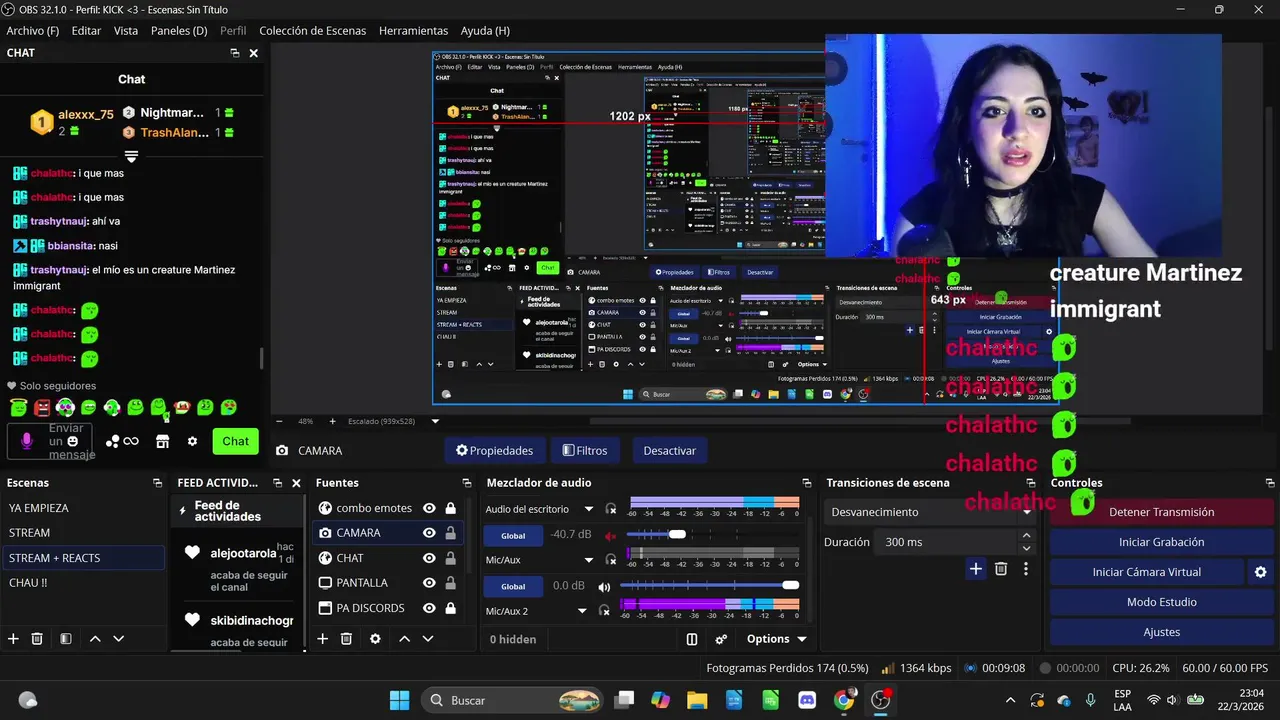
Task: Enable Modo Estudio
Action: (1161, 602)
